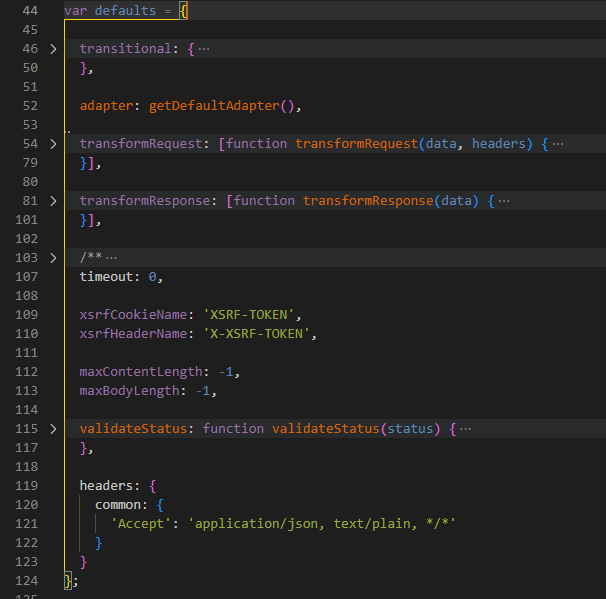
Task: Click the highlighted opening brace after defaults
Action: pyautogui.click(x=184, y=10)
